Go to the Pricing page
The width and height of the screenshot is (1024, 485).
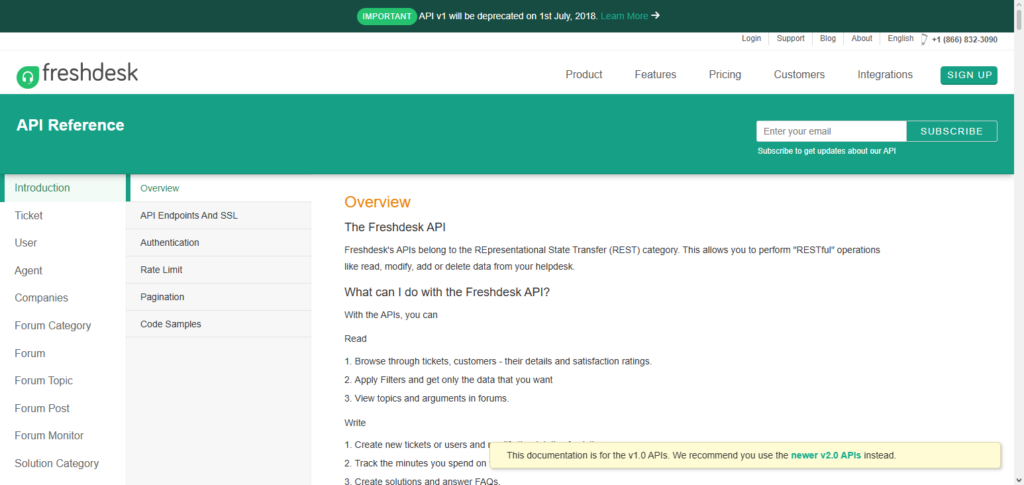725,74
